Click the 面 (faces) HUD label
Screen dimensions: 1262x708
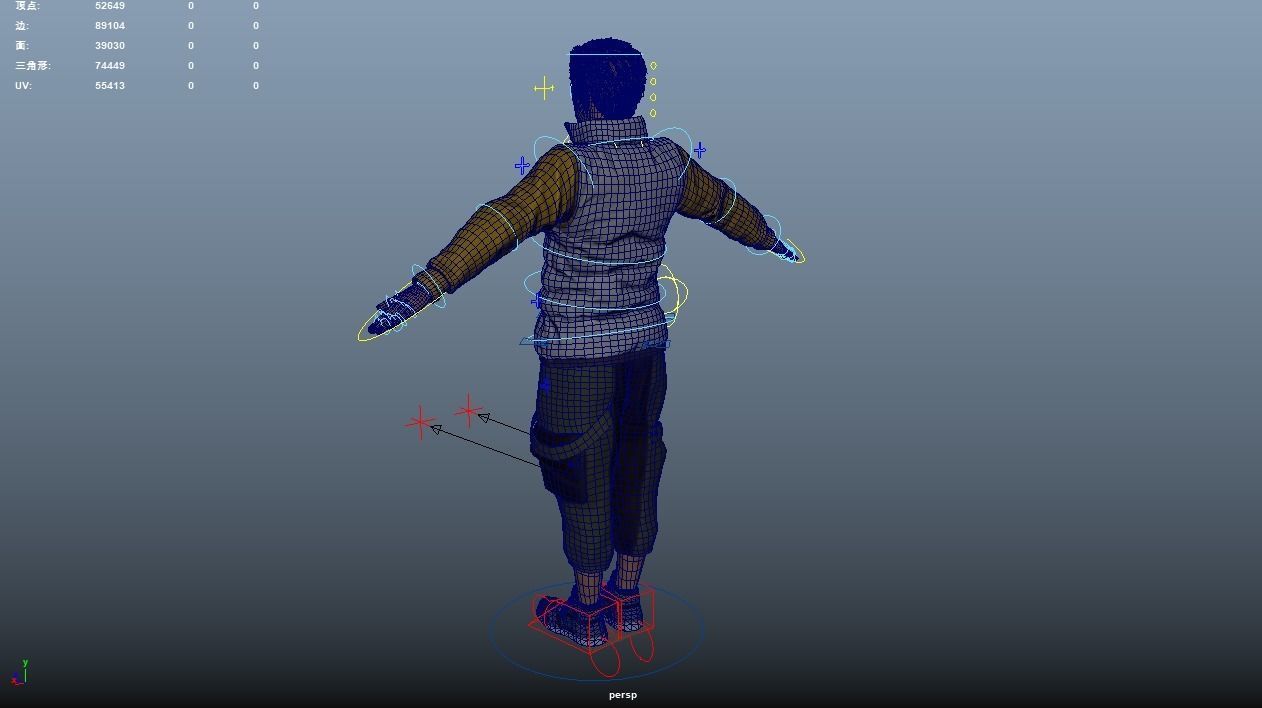(22, 46)
